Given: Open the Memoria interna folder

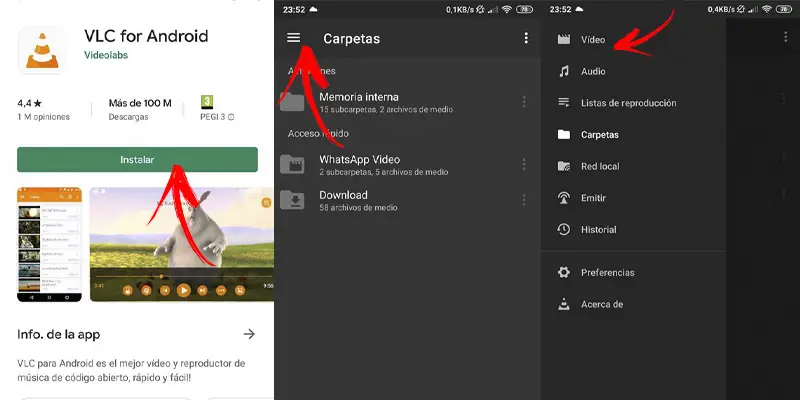Looking at the screenshot, I should 408,102.
